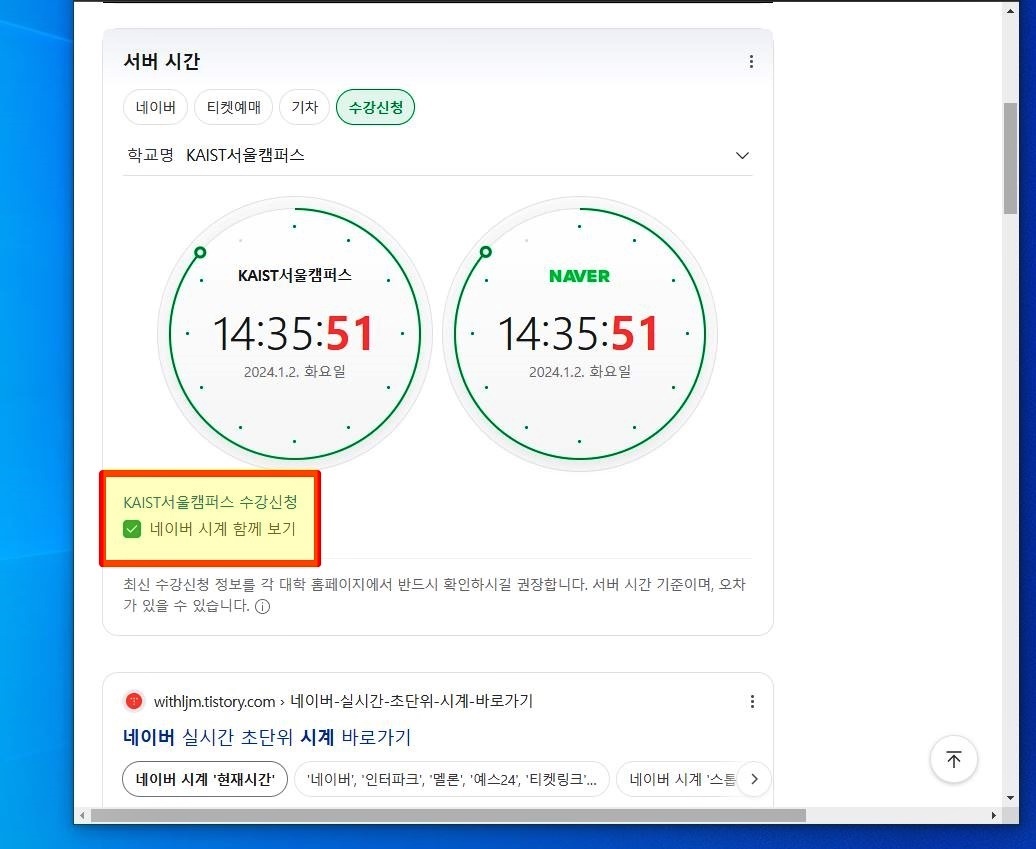Viewport: 1036px width, 849px height.
Task: Click the info icon after 있습니다
Action: click(262, 607)
